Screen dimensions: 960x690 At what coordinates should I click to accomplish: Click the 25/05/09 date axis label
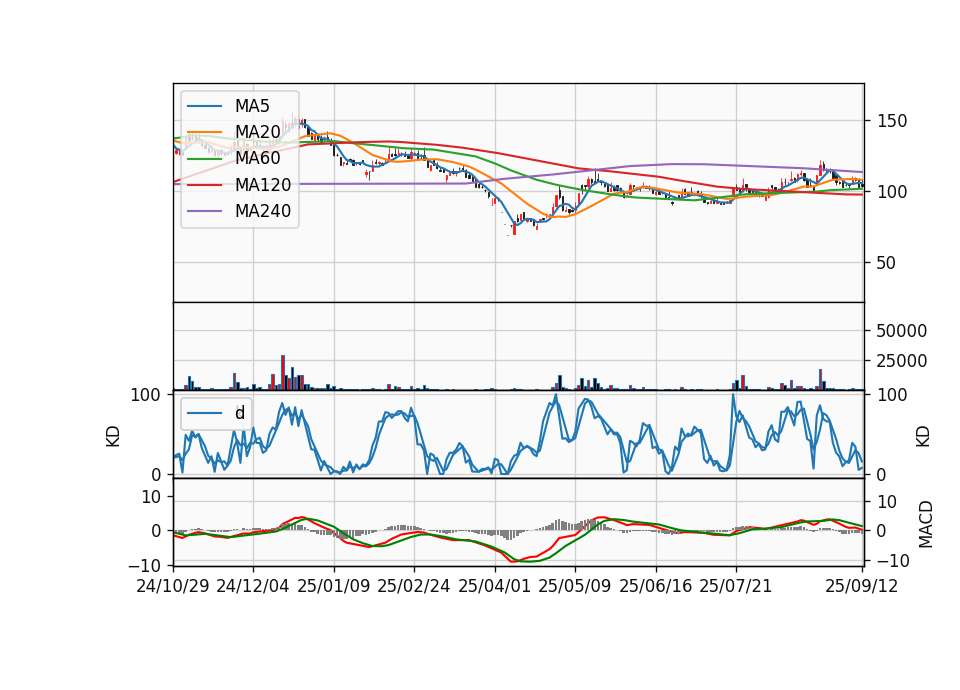(574, 586)
